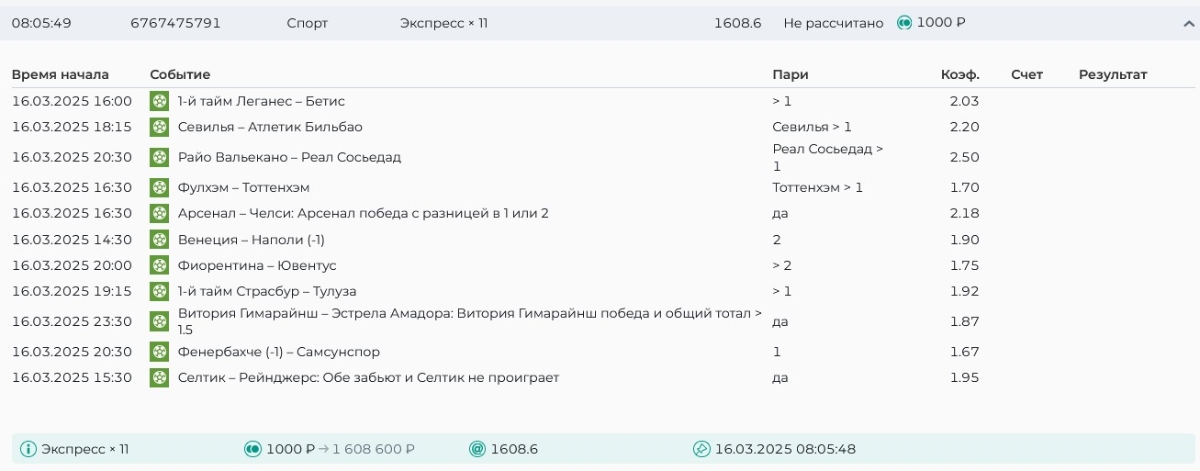Click football icon next to Леганес – Бетис
Image resolution: width=1200 pixels, height=471 pixels.
(159, 101)
